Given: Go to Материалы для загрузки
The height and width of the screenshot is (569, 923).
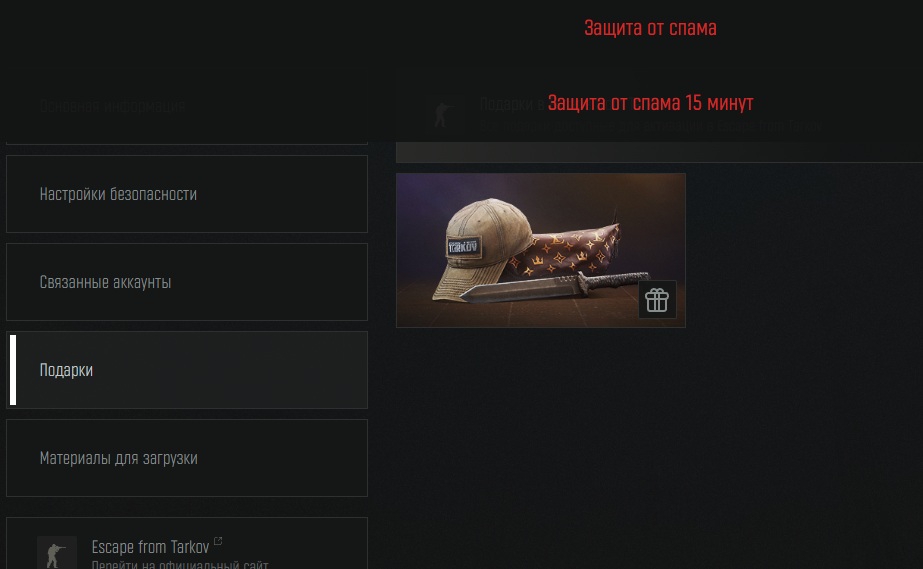Looking at the screenshot, I should pos(187,458).
